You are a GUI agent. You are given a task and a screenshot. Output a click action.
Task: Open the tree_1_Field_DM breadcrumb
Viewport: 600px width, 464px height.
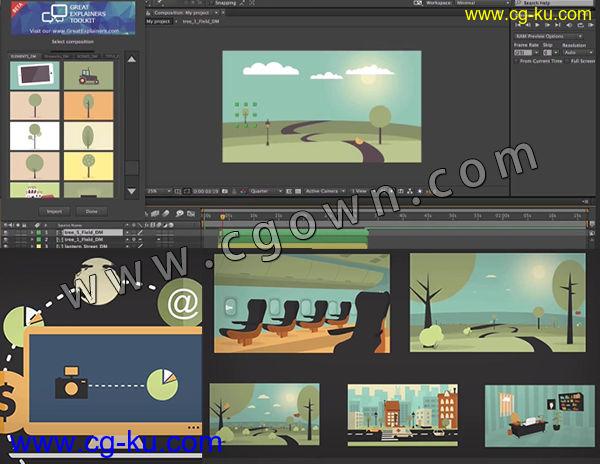pyautogui.click(x=201, y=21)
